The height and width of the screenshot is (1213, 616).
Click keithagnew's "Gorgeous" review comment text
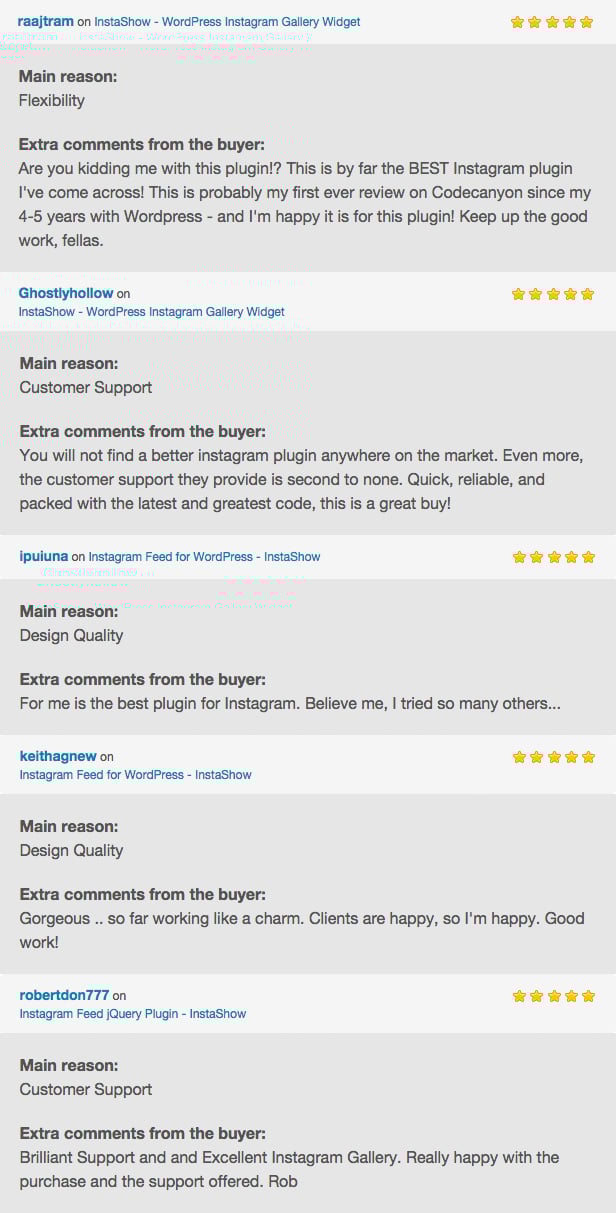point(302,930)
